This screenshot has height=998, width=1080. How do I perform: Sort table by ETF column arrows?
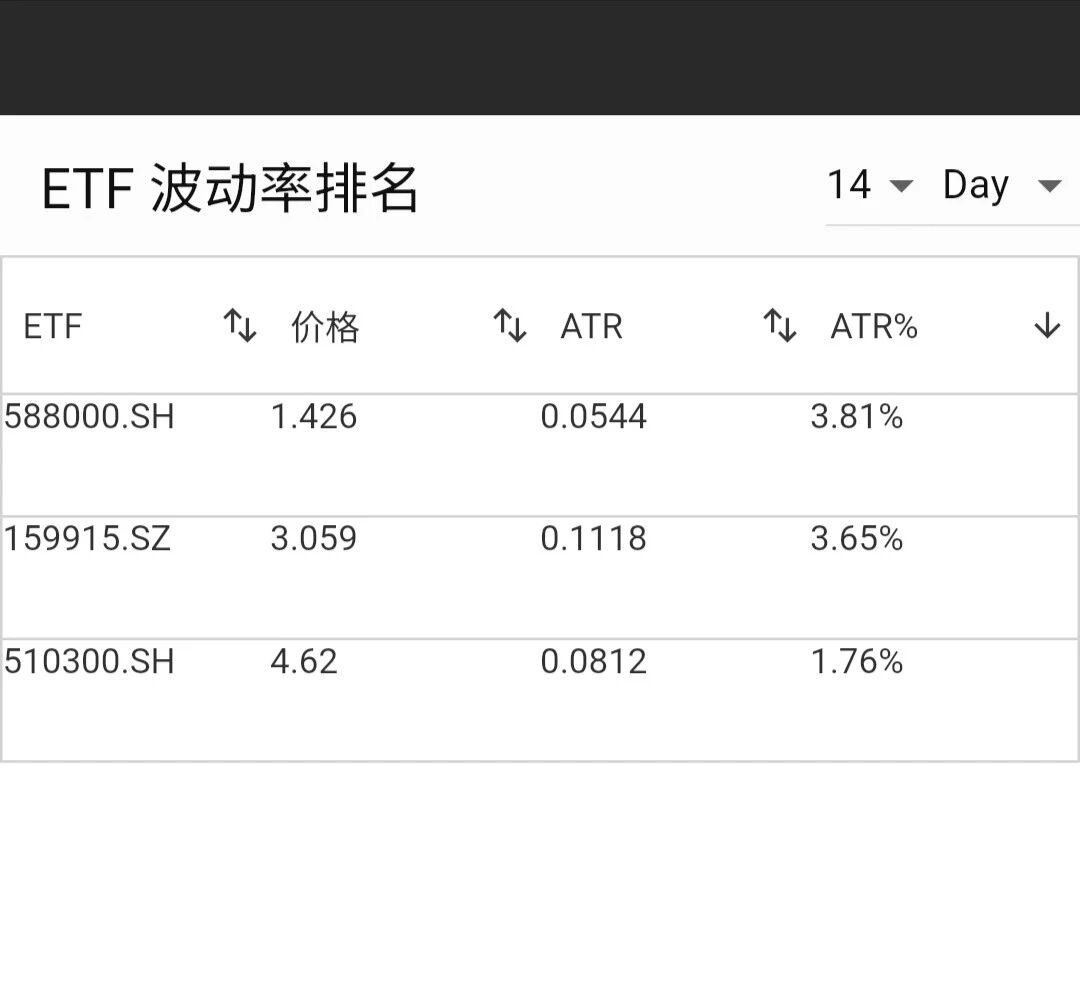point(240,326)
